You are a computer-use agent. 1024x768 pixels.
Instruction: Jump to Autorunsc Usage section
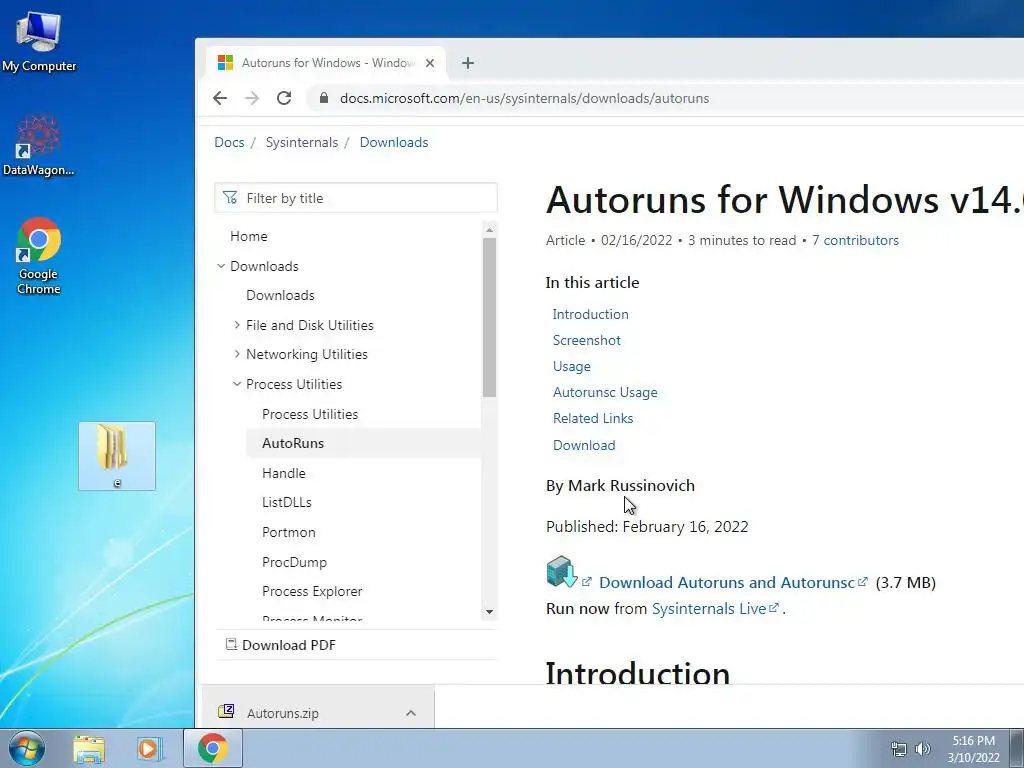click(605, 392)
